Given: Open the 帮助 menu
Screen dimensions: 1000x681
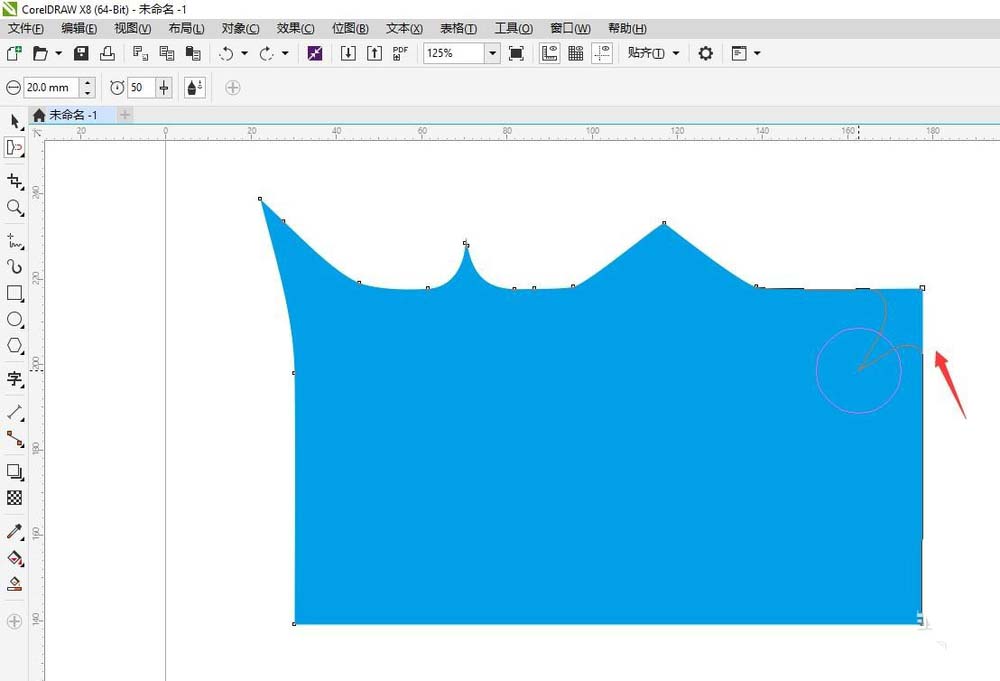Looking at the screenshot, I should click(x=627, y=29).
